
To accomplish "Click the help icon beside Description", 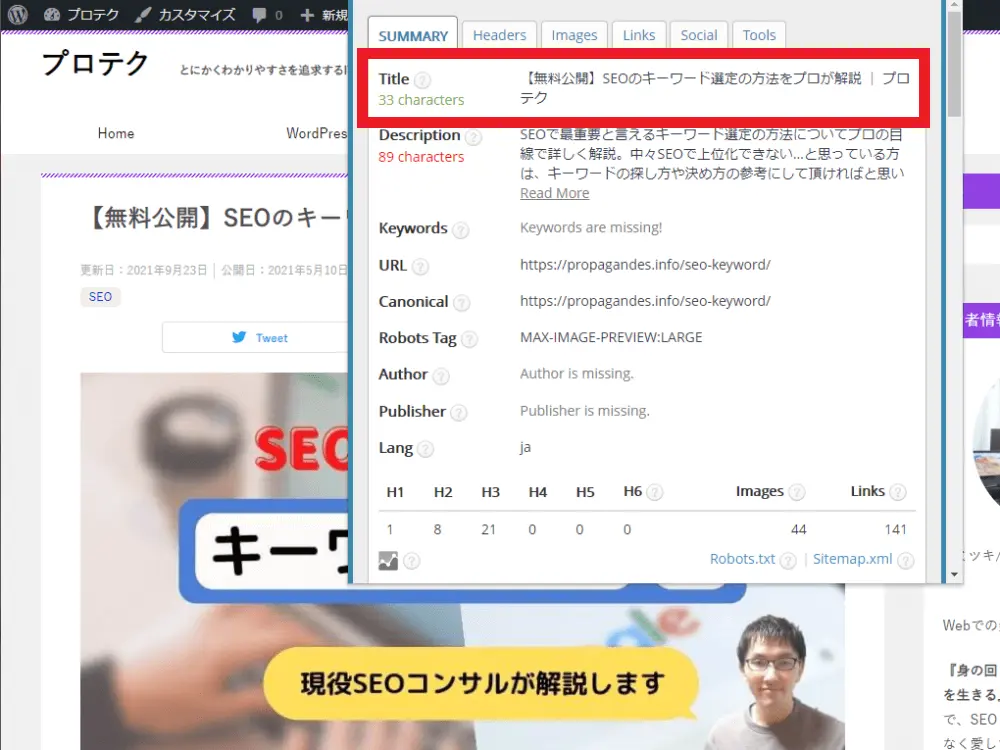I will click(473, 137).
